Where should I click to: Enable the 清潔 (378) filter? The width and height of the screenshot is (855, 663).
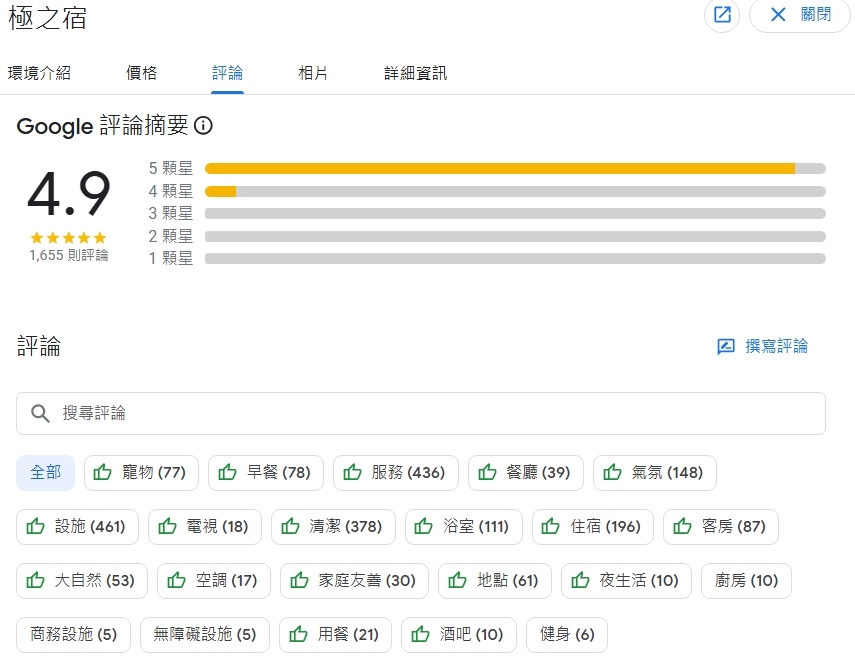[x=333, y=526]
